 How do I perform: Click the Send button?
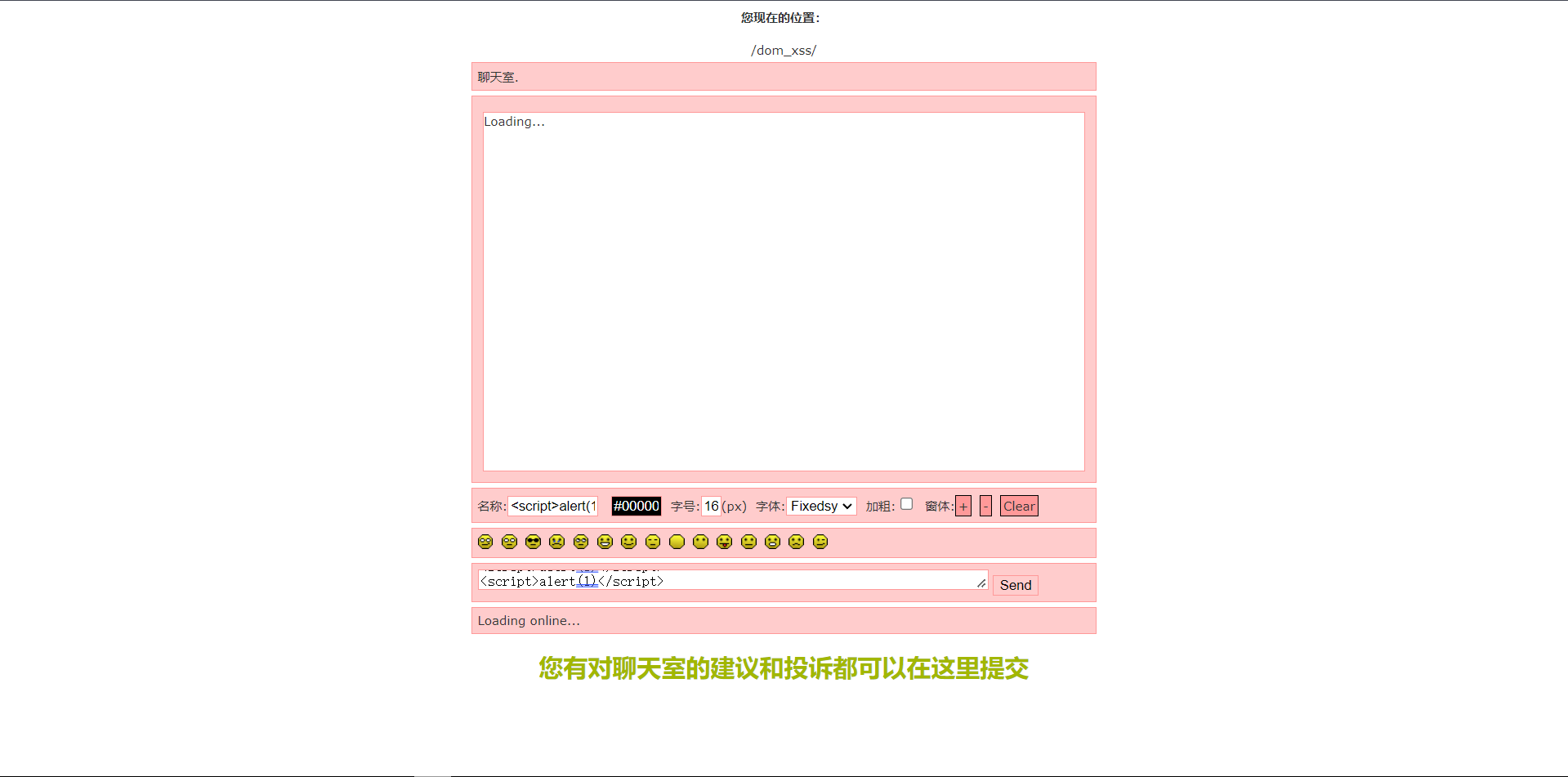click(1016, 585)
